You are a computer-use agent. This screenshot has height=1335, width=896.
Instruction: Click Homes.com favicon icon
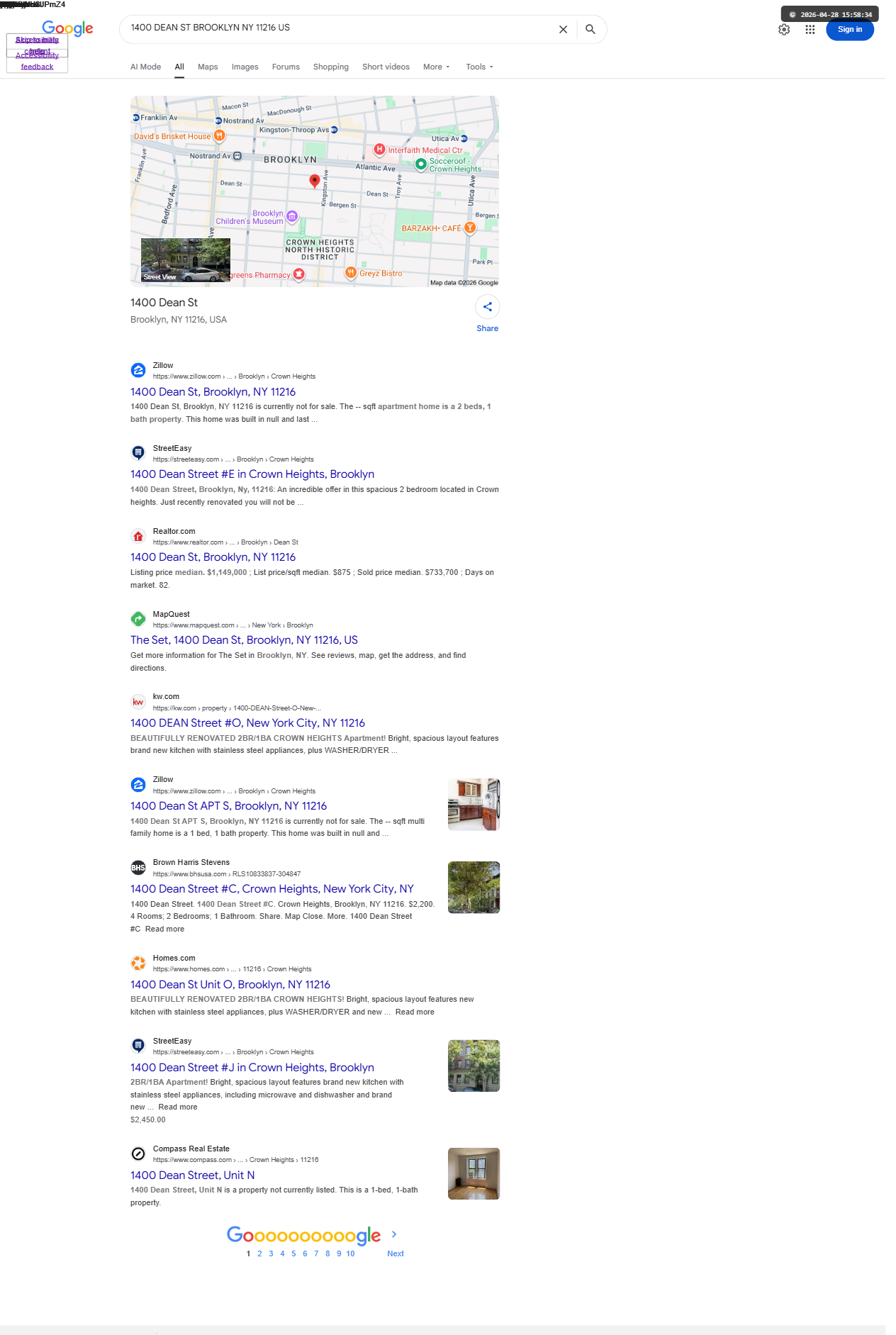click(x=138, y=963)
